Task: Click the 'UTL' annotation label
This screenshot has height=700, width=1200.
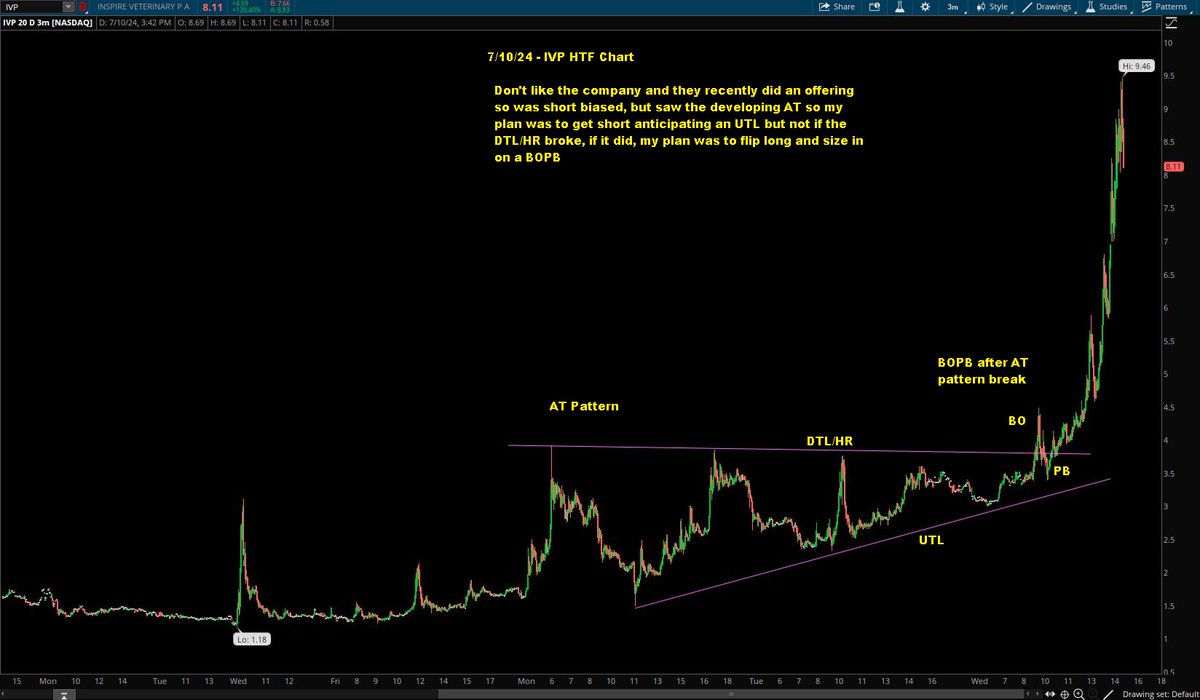Action: tap(931, 540)
